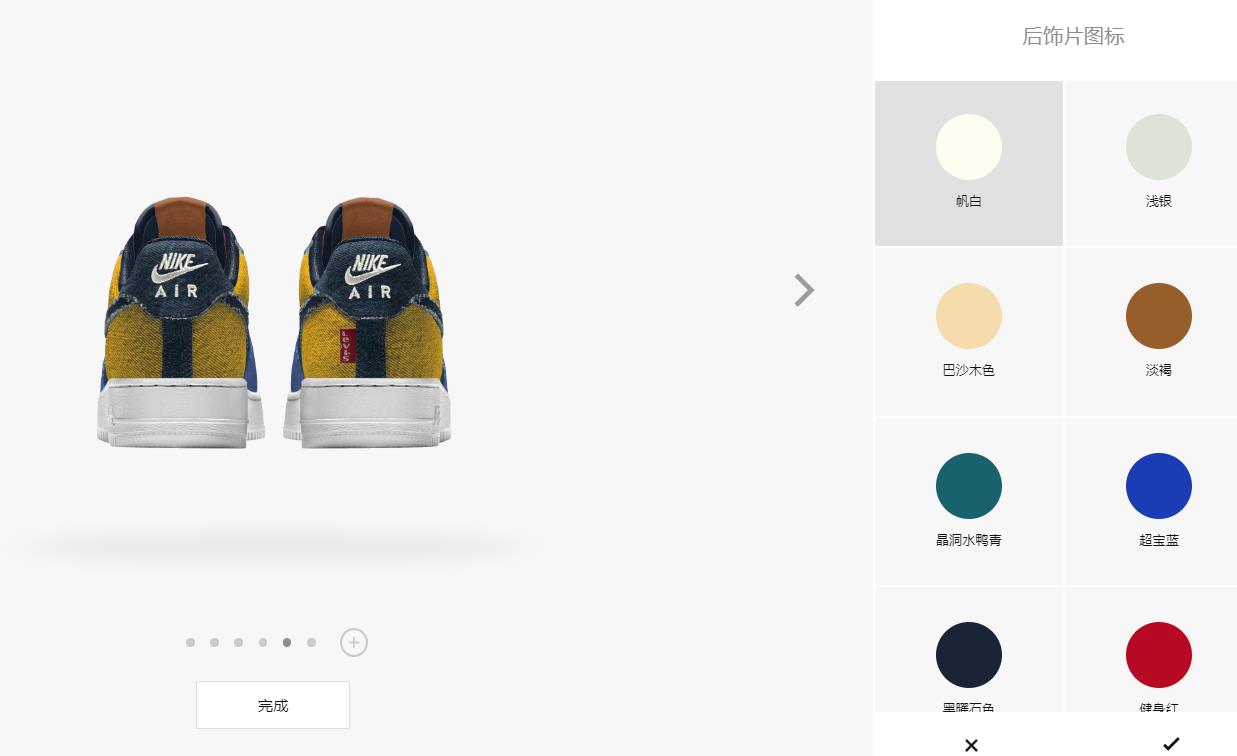This screenshot has width=1237, height=756.
Task: Click the left shoe heel image
Action: click(x=181, y=322)
